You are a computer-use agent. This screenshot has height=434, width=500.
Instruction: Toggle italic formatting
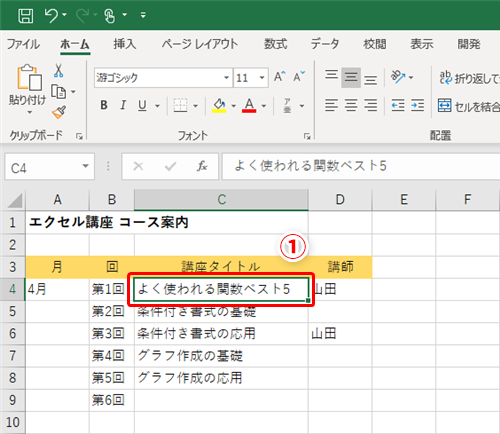tap(123, 105)
